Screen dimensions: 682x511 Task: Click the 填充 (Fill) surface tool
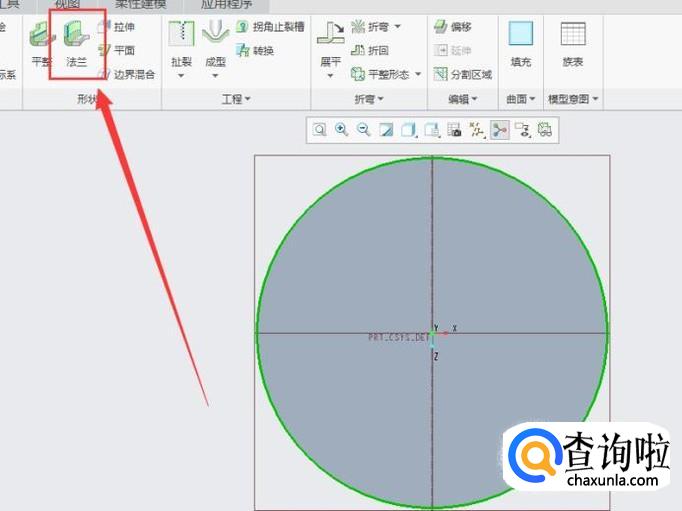pyautogui.click(x=521, y=43)
